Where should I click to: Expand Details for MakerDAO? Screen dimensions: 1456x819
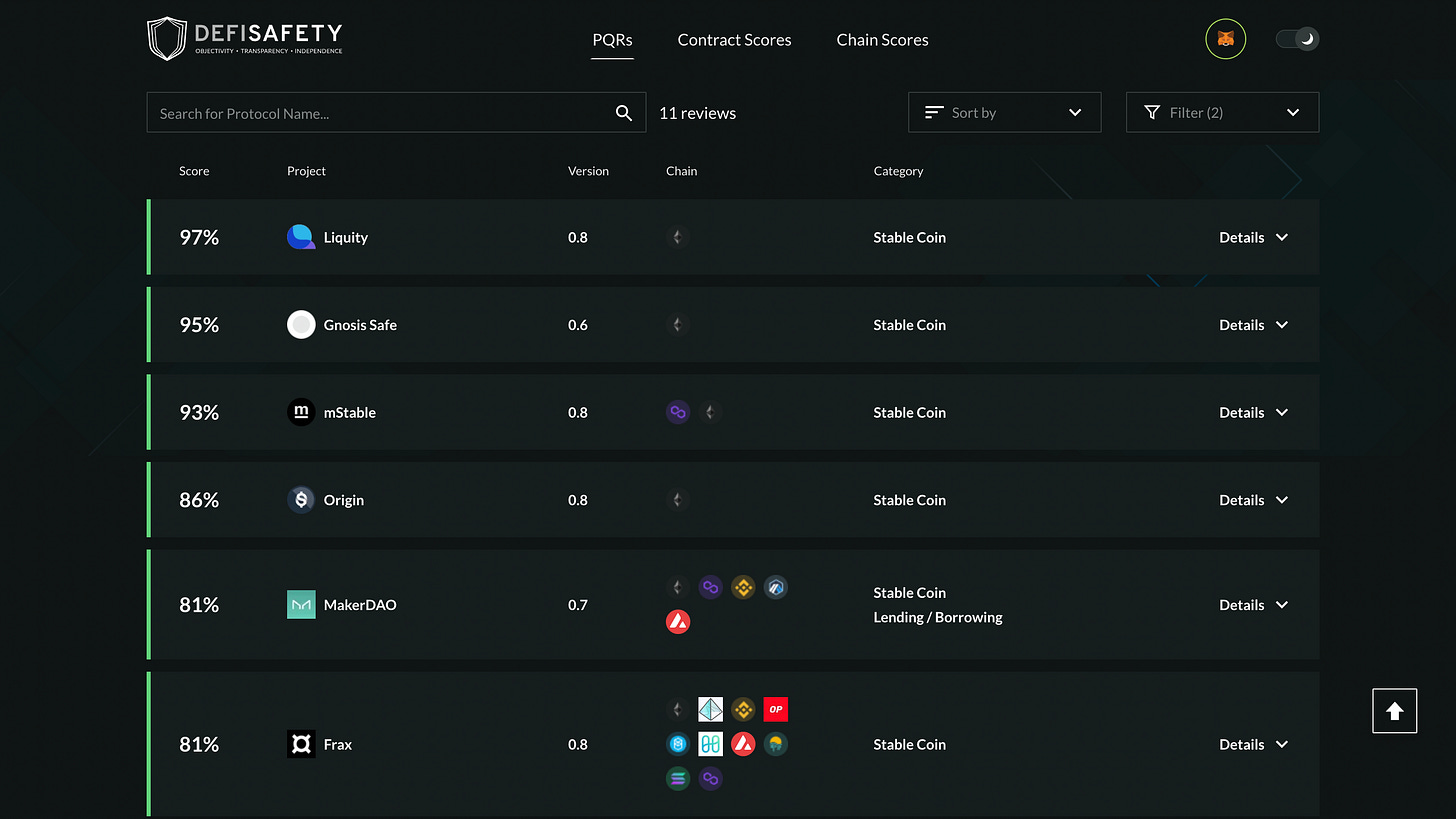point(1253,605)
